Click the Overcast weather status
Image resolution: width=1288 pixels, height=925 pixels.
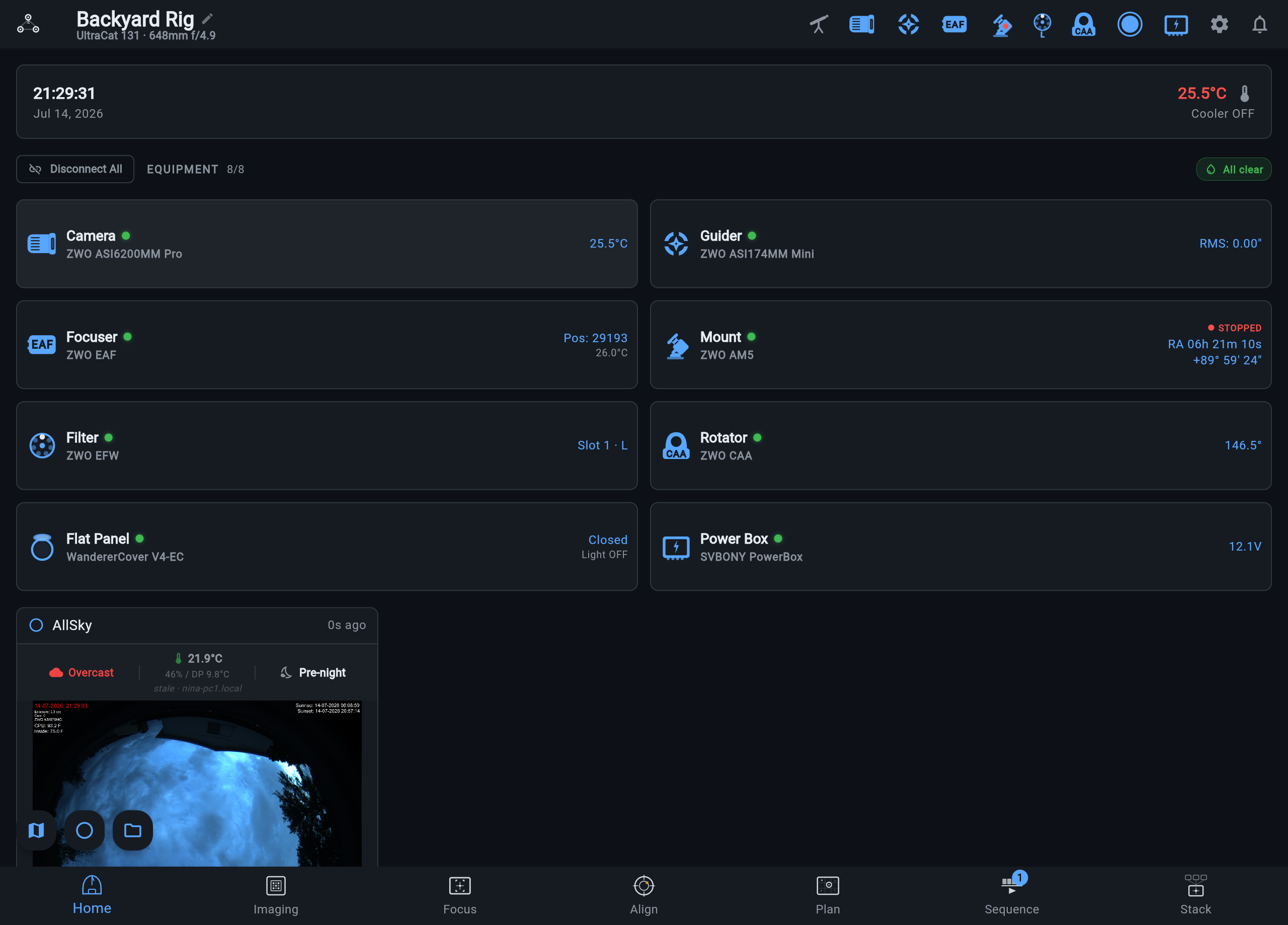coord(82,673)
